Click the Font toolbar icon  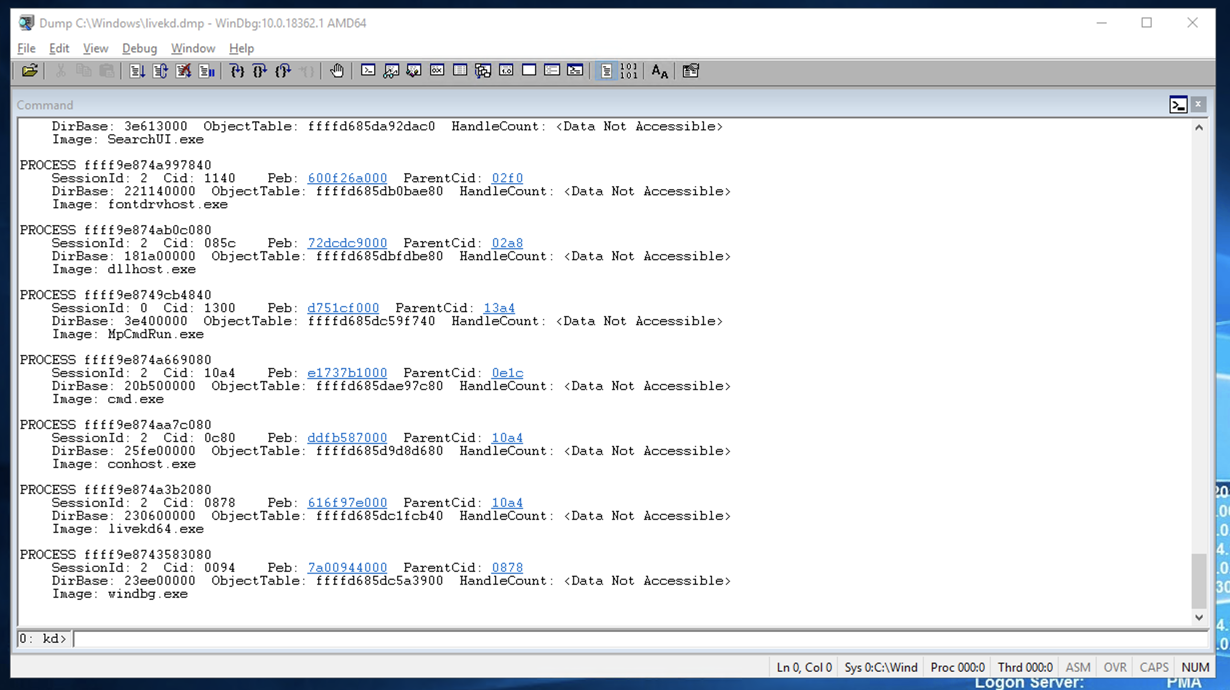pyautogui.click(x=660, y=71)
